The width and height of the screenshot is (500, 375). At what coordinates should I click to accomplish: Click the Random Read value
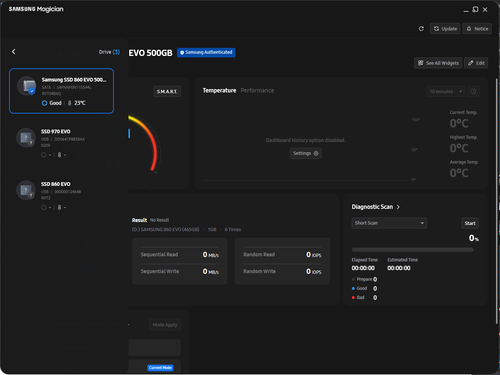coord(314,255)
